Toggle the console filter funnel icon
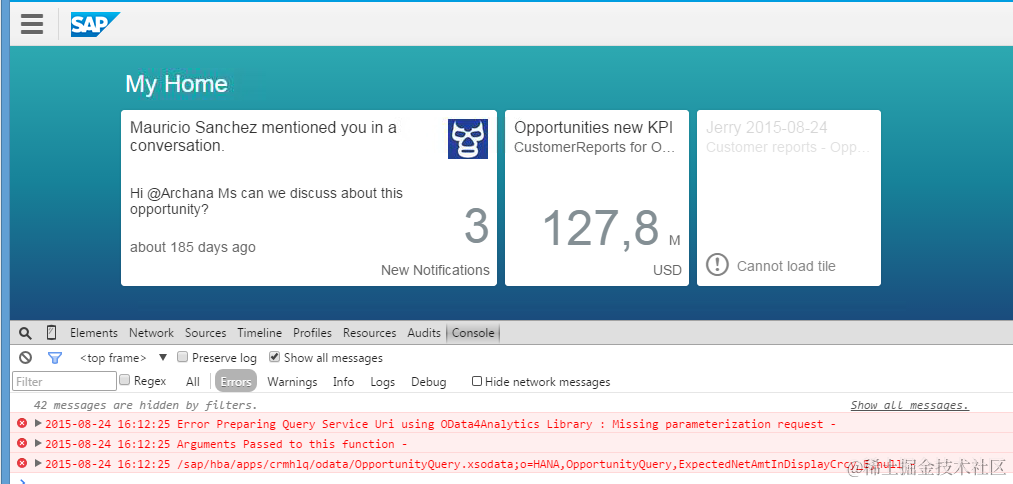 point(55,357)
